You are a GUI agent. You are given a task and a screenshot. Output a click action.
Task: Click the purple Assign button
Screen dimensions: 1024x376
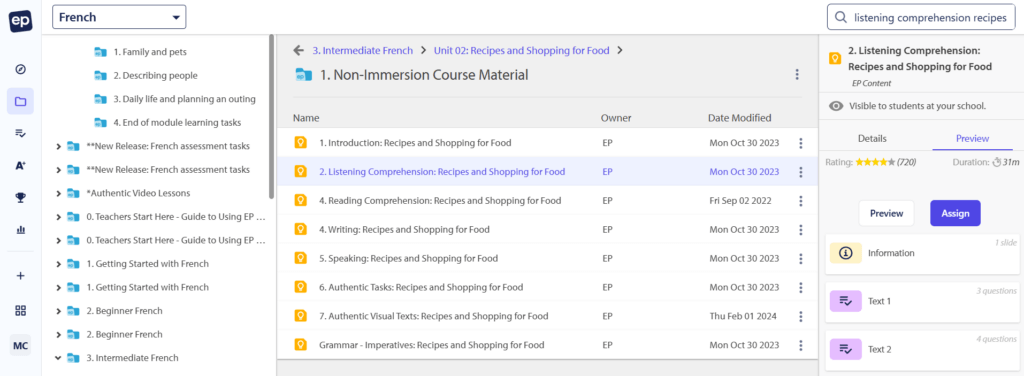click(955, 213)
